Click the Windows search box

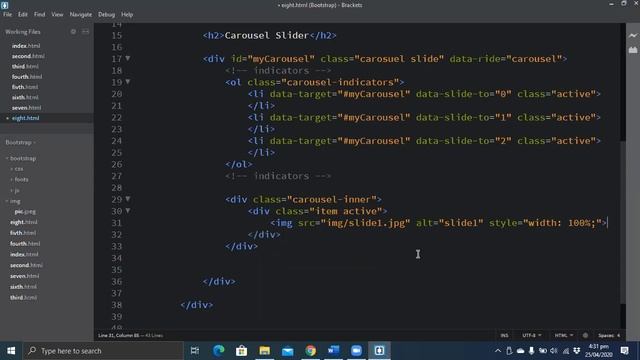[x=104, y=351]
